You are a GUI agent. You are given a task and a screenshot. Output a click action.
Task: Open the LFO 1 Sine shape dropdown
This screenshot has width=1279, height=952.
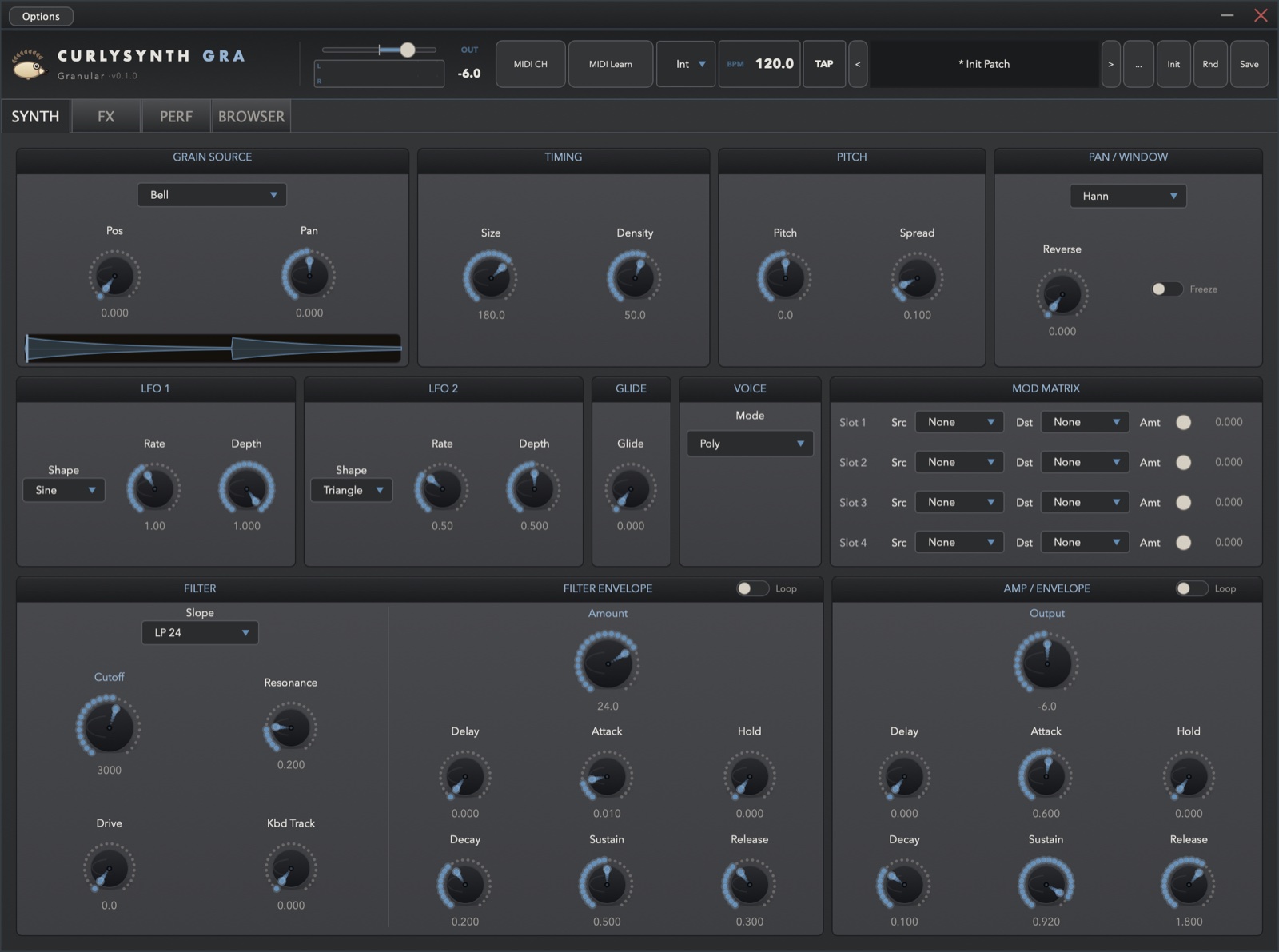[64, 490]
